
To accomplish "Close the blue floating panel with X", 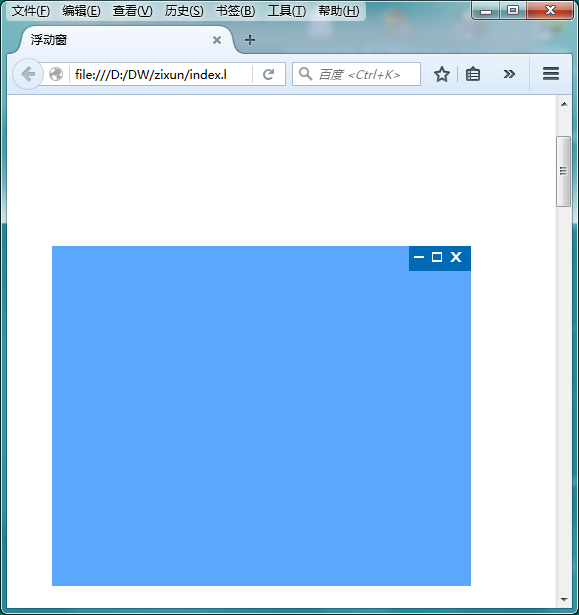I will coord(456,257).
